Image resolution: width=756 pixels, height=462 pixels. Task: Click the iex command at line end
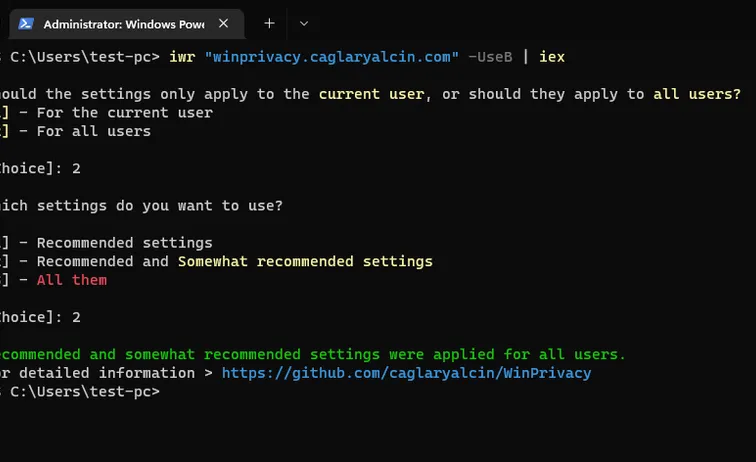point(552,57)
